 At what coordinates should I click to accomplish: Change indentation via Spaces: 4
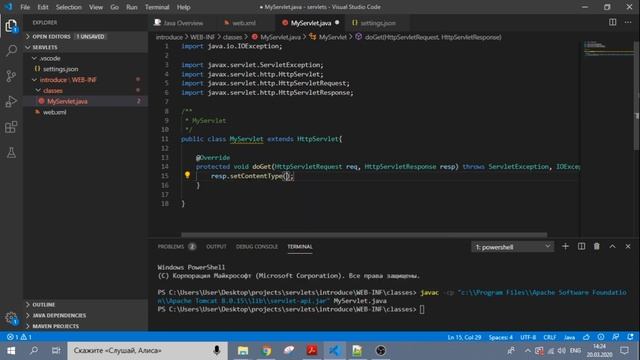(x=500, y=337)
